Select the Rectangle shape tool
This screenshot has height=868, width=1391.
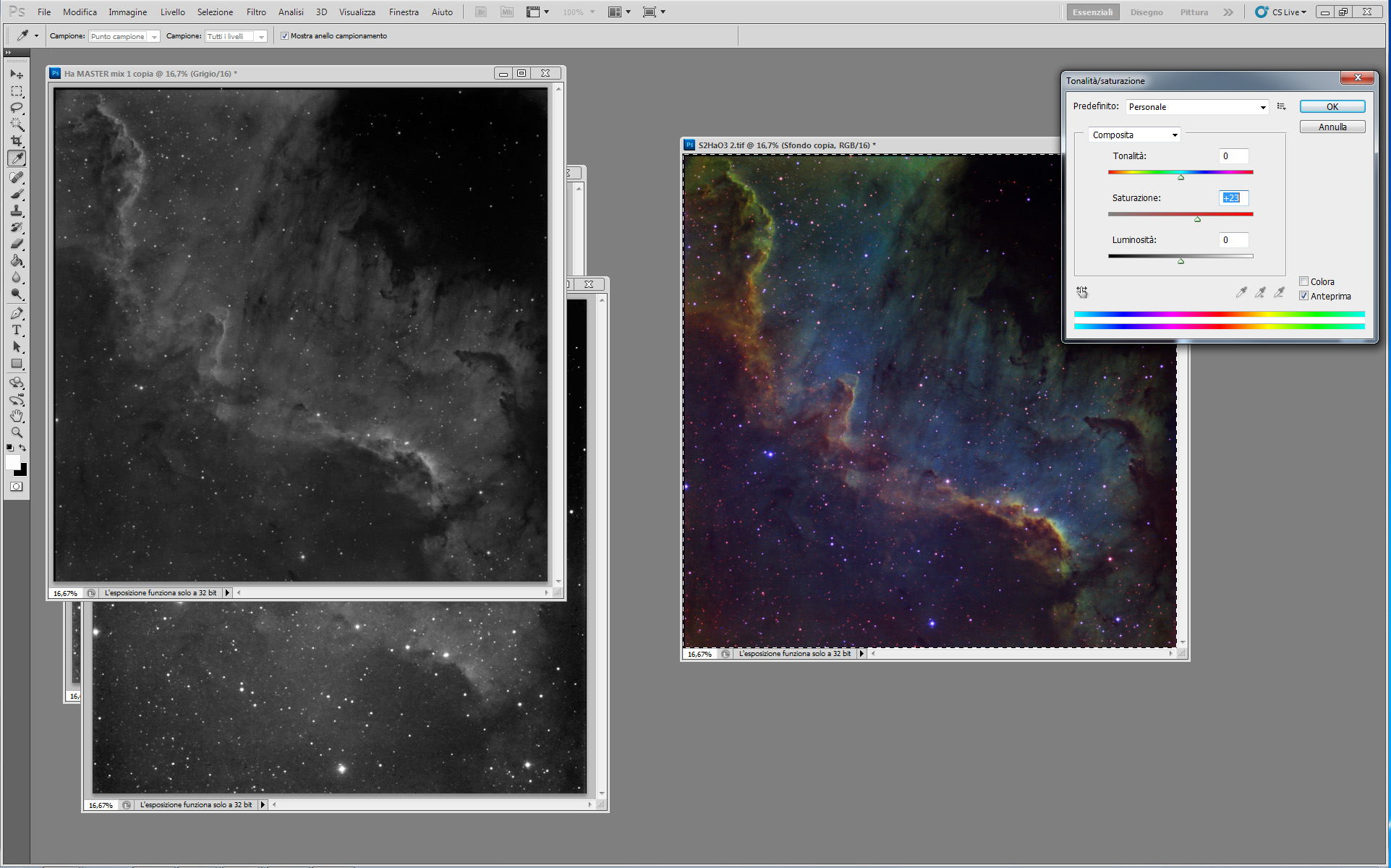(x=17, y=363)
